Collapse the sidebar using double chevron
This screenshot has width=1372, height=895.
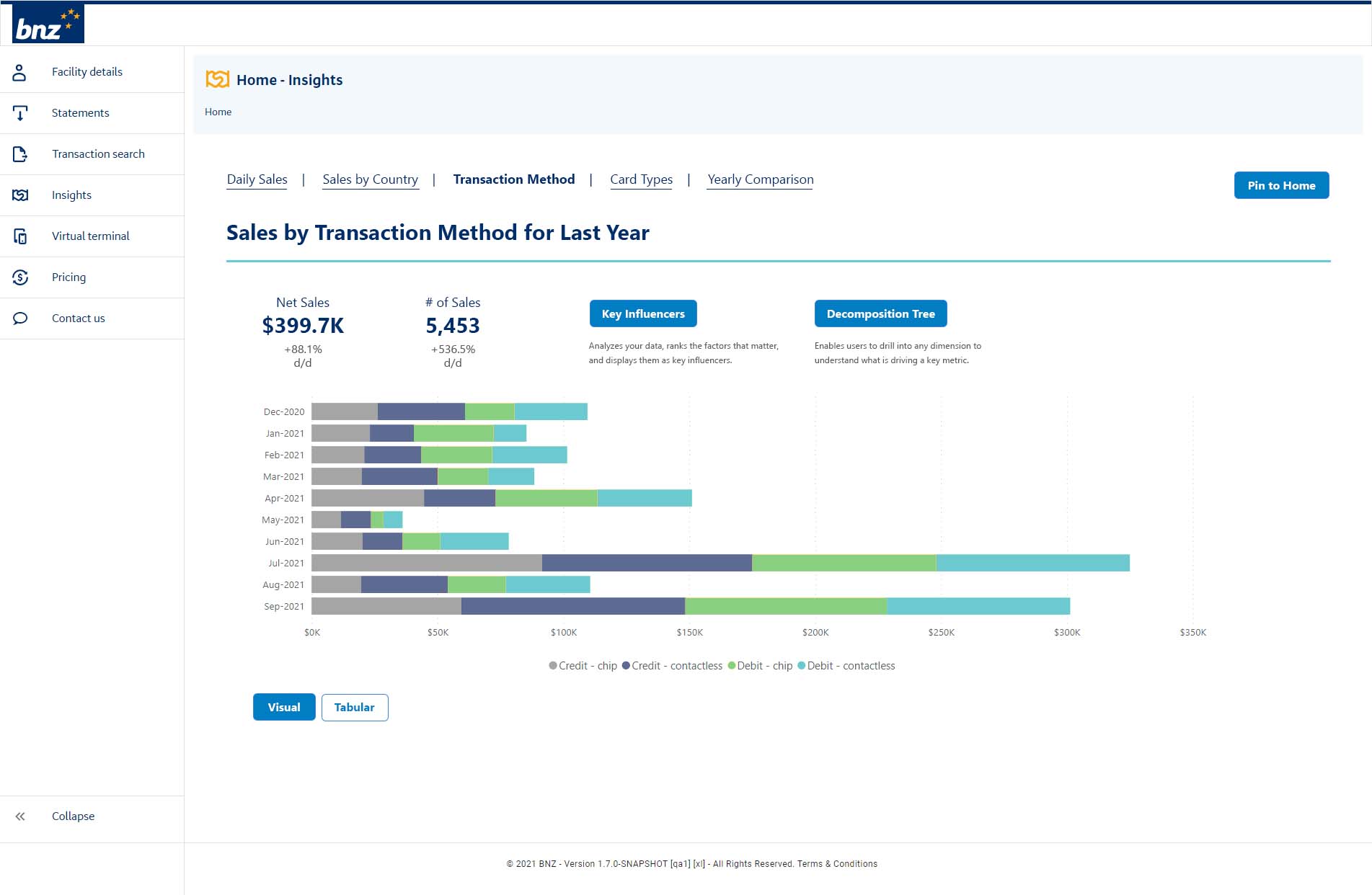coord(20,816)
